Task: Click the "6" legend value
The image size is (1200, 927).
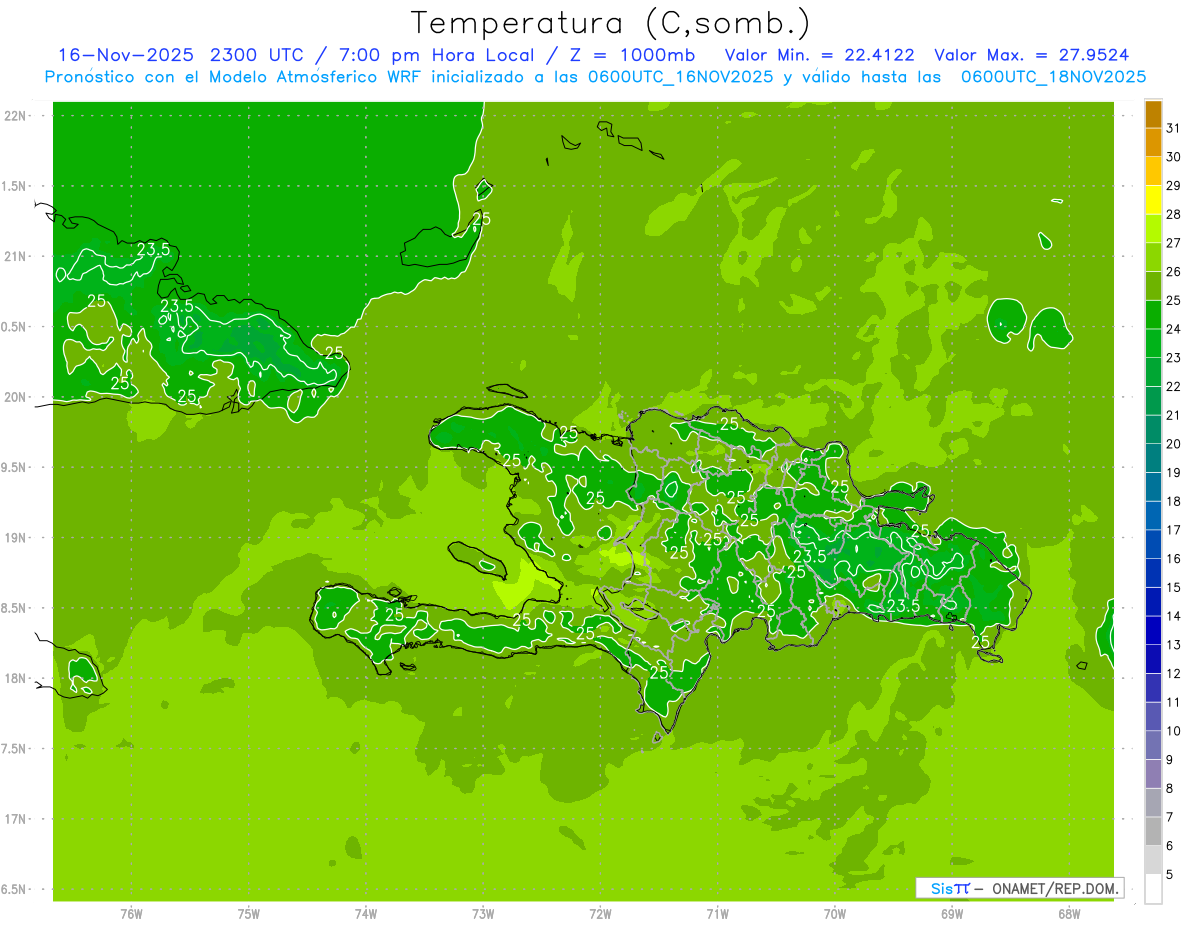Action: pyautogui.click(x=1170, y=846)
